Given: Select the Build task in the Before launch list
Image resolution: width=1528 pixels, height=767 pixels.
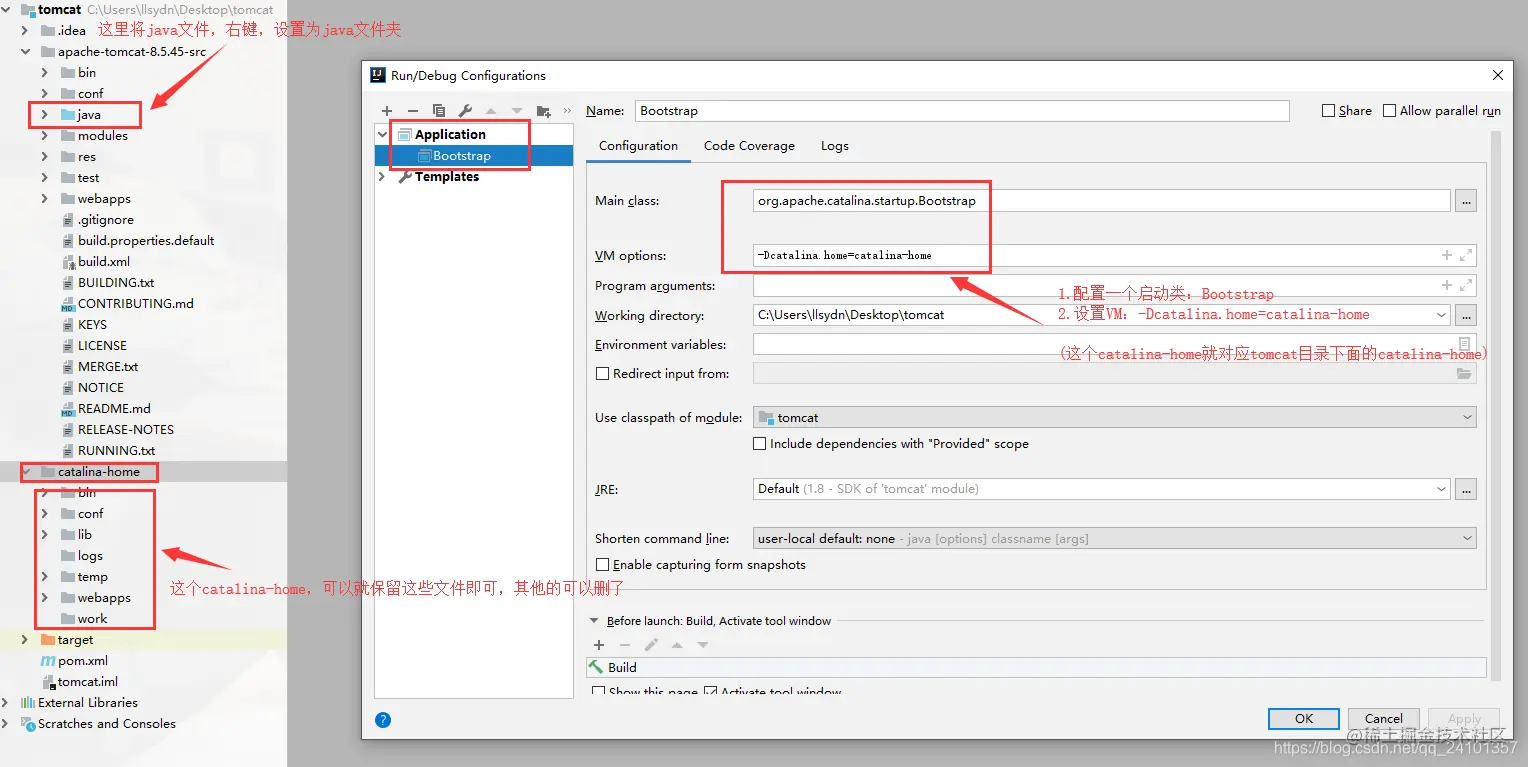Looking at the screenshot, I should click(1037, 667).
